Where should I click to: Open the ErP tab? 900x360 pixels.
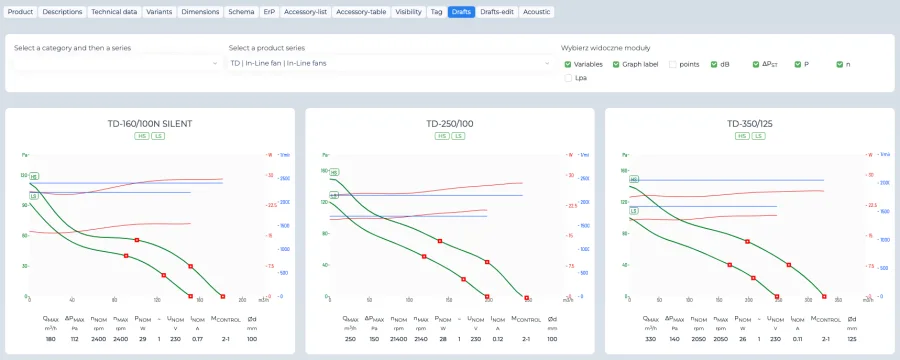(269, 11)
